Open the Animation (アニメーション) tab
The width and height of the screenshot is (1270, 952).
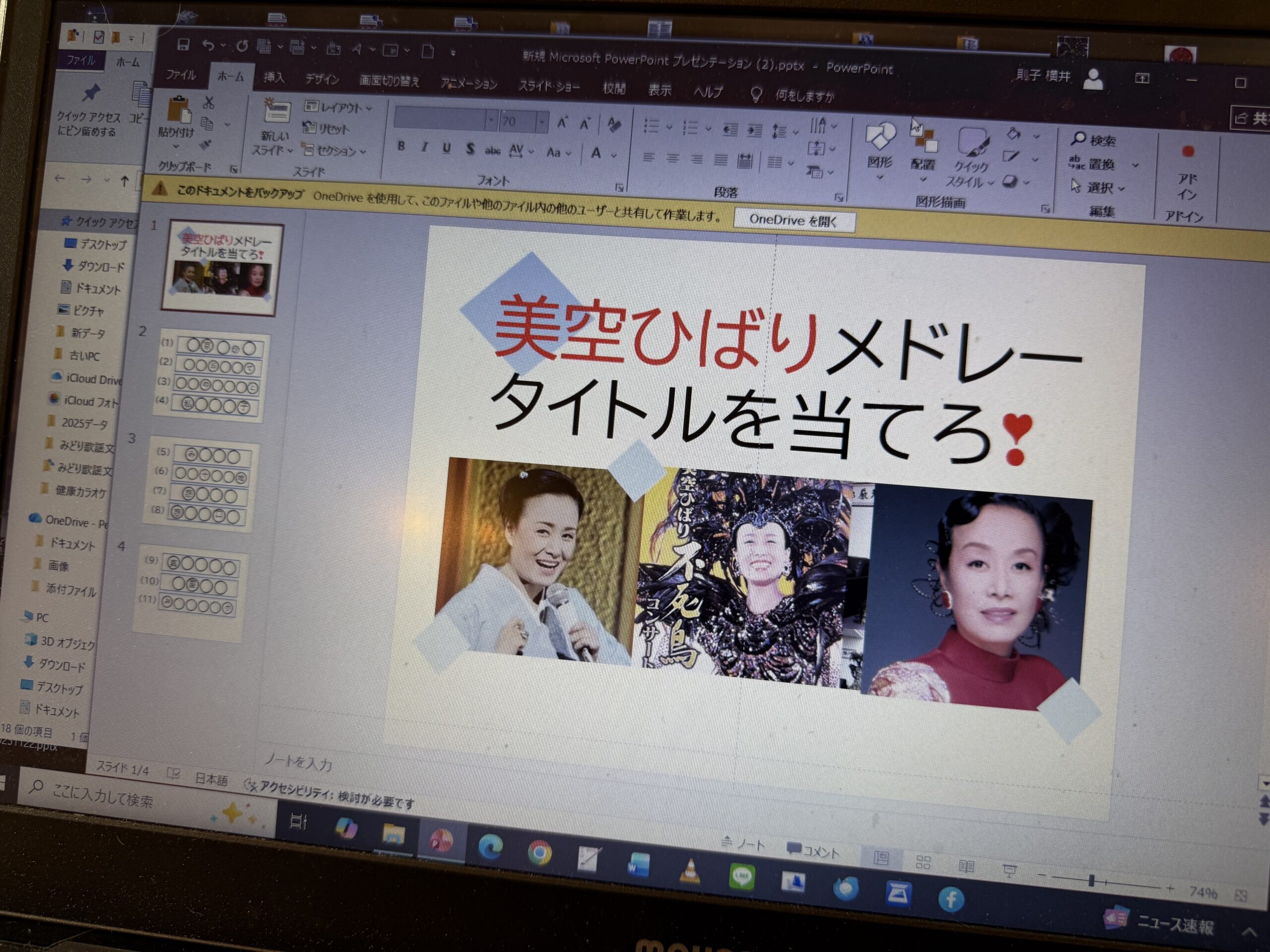468,84
